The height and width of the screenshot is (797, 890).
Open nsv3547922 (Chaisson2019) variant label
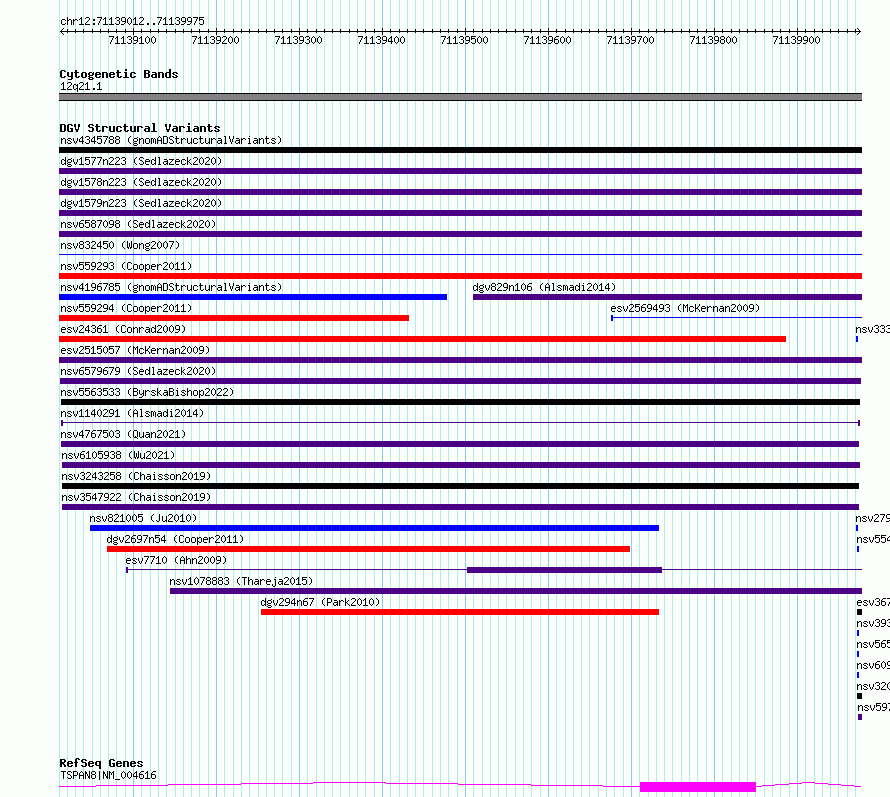136,497
